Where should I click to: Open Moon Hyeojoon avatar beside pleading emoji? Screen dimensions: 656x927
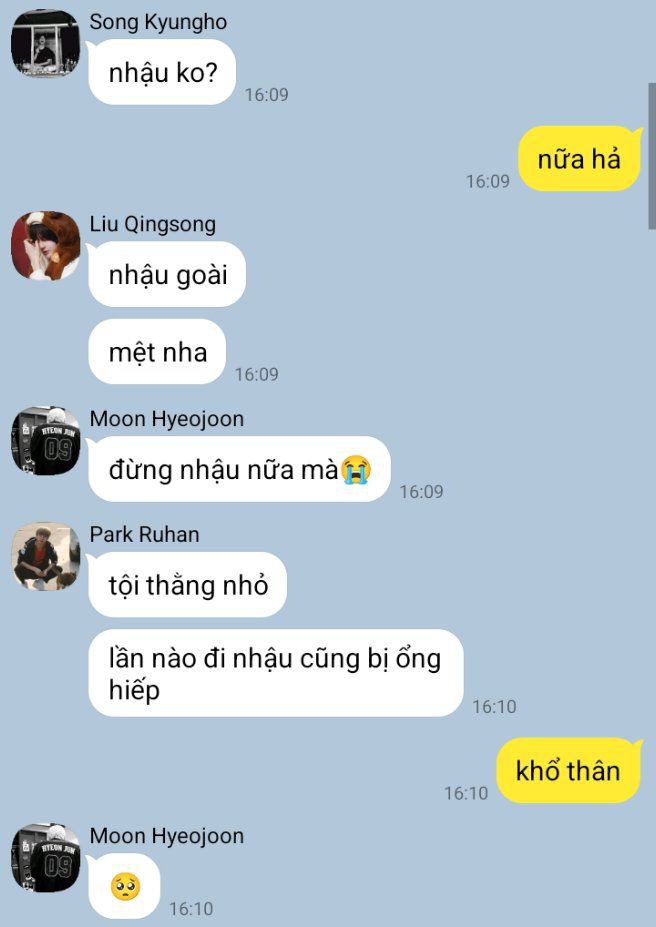[46, 857]
